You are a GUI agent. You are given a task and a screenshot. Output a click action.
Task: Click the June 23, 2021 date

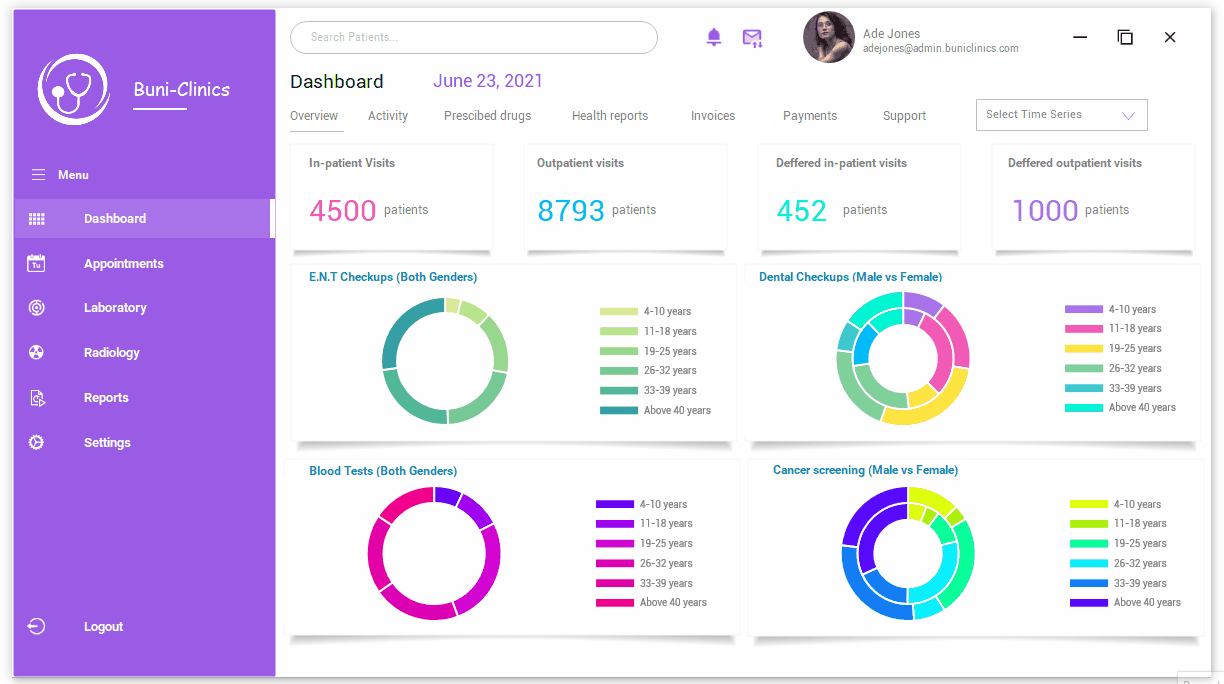coord(488,81)
